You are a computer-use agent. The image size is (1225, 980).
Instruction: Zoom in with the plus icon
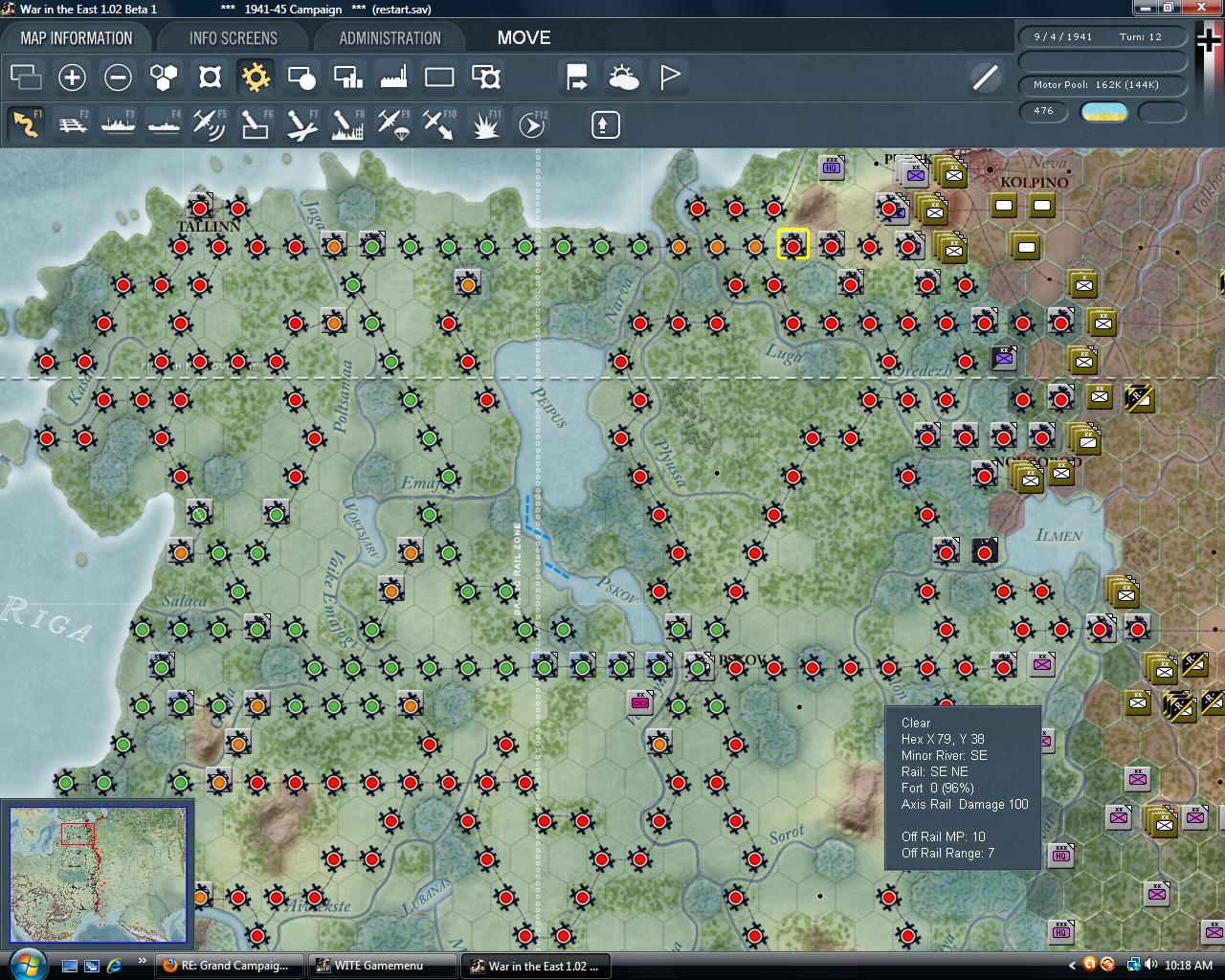[72, 77]
